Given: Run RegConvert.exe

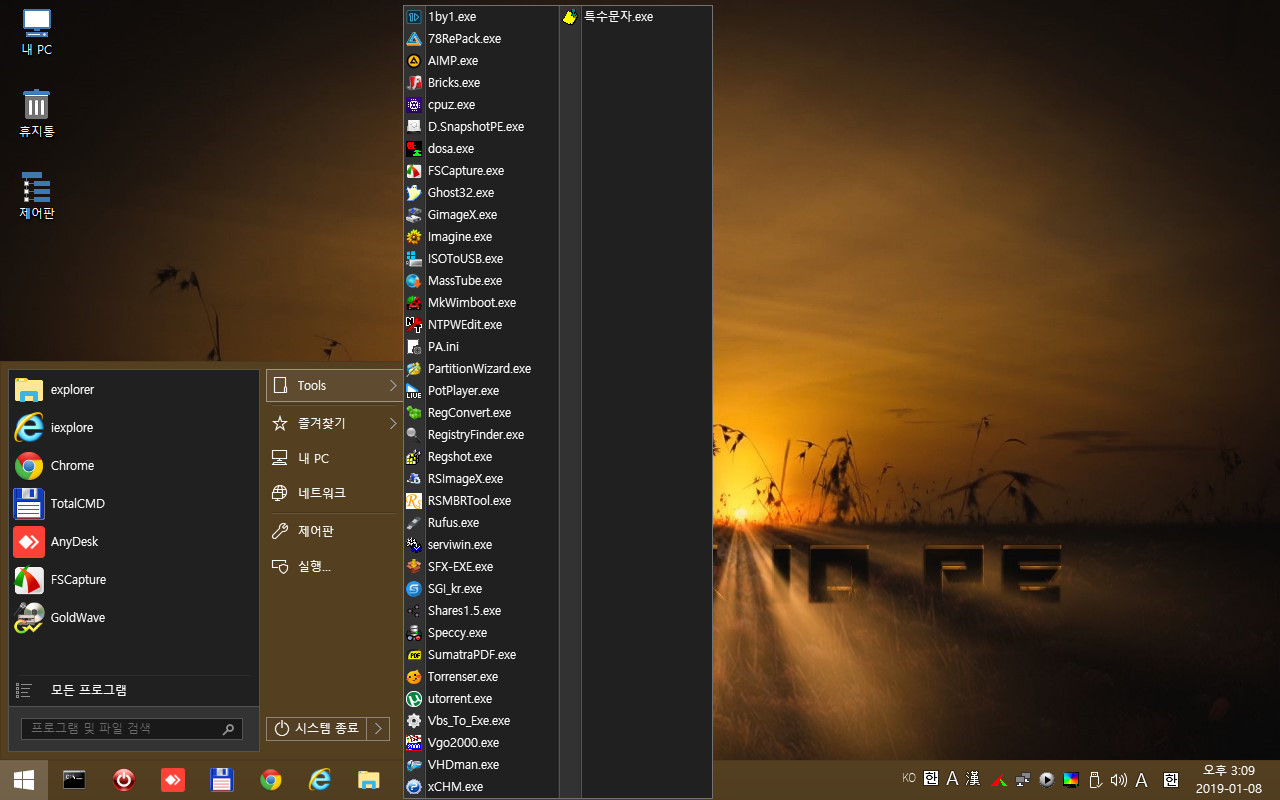Looking at the screenshot, I should (x=481, y=413).
